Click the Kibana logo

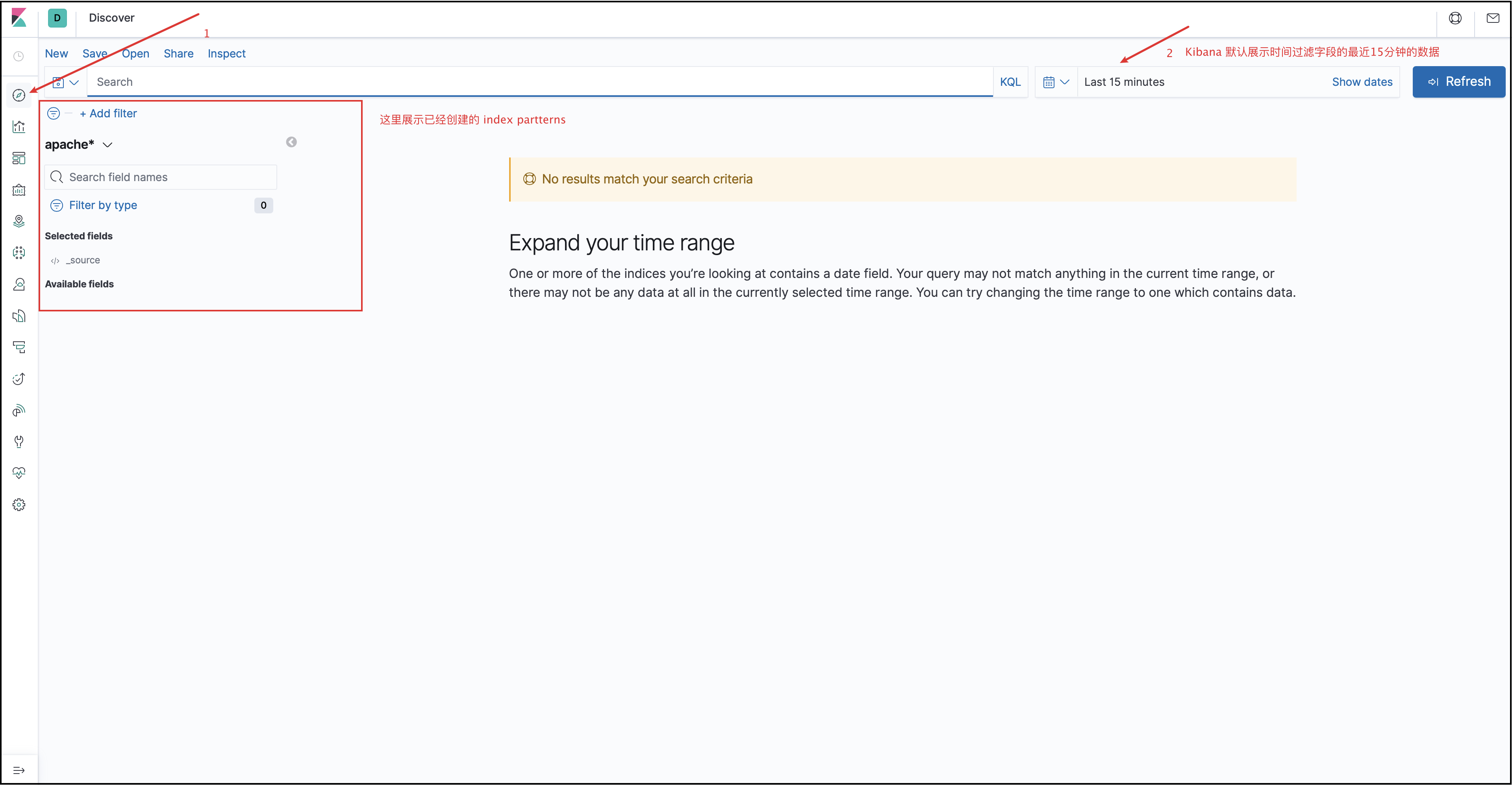19,18
